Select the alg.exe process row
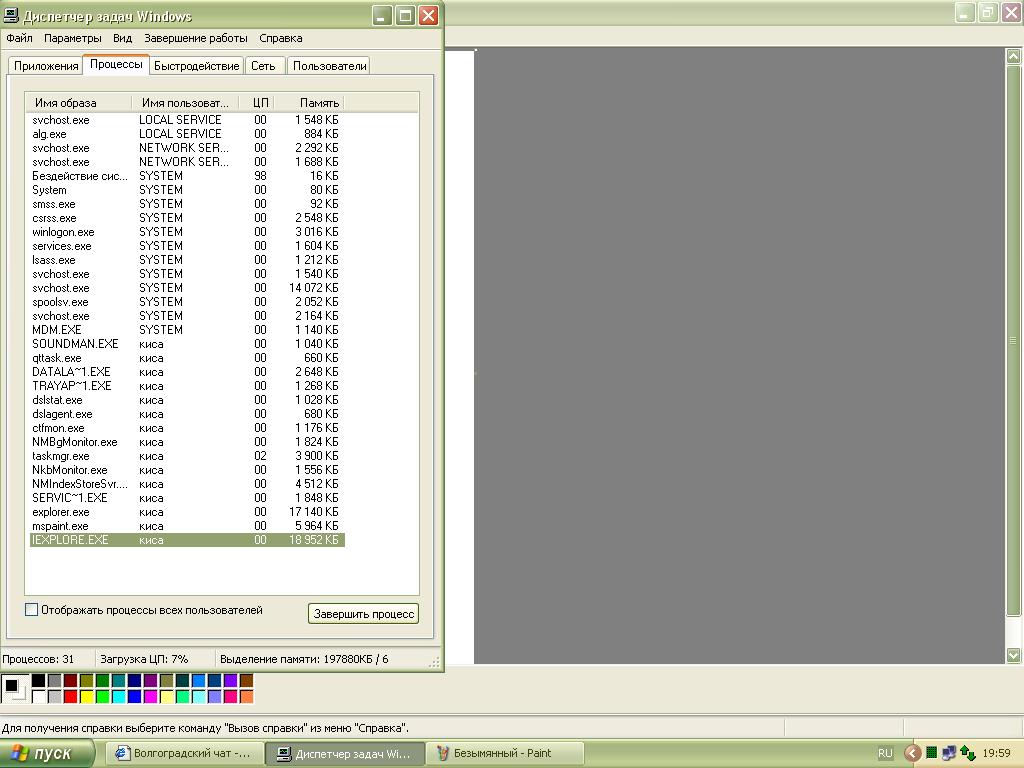This screenshot has width=1024, height=768. pyautogui.click(x=187, y=134)
